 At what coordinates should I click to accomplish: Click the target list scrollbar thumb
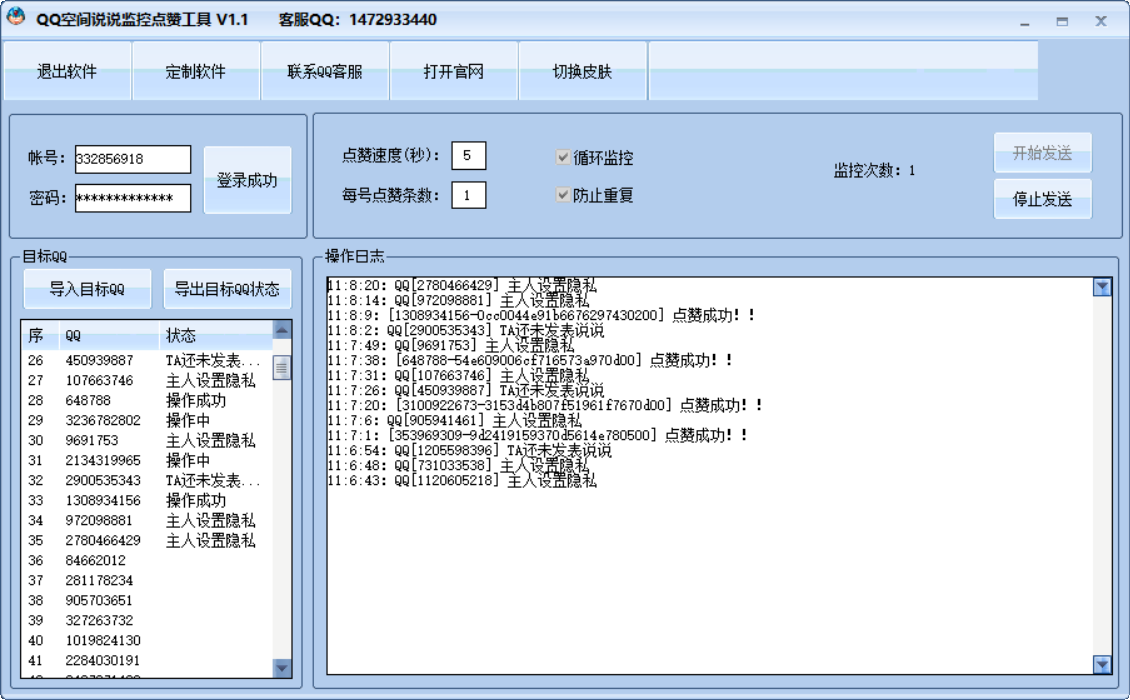coord(282,368)
